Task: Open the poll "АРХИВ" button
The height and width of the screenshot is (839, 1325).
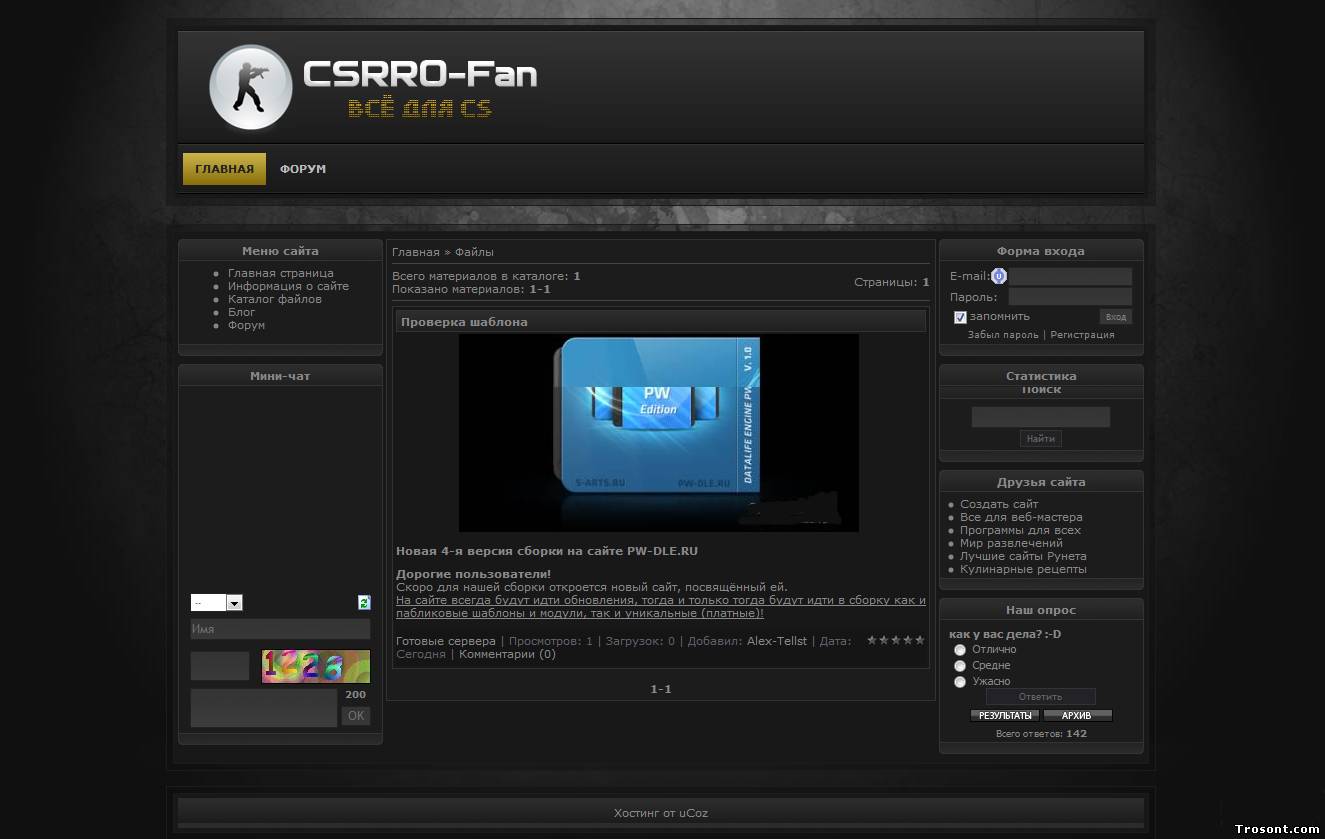Action: [1077, 716]
